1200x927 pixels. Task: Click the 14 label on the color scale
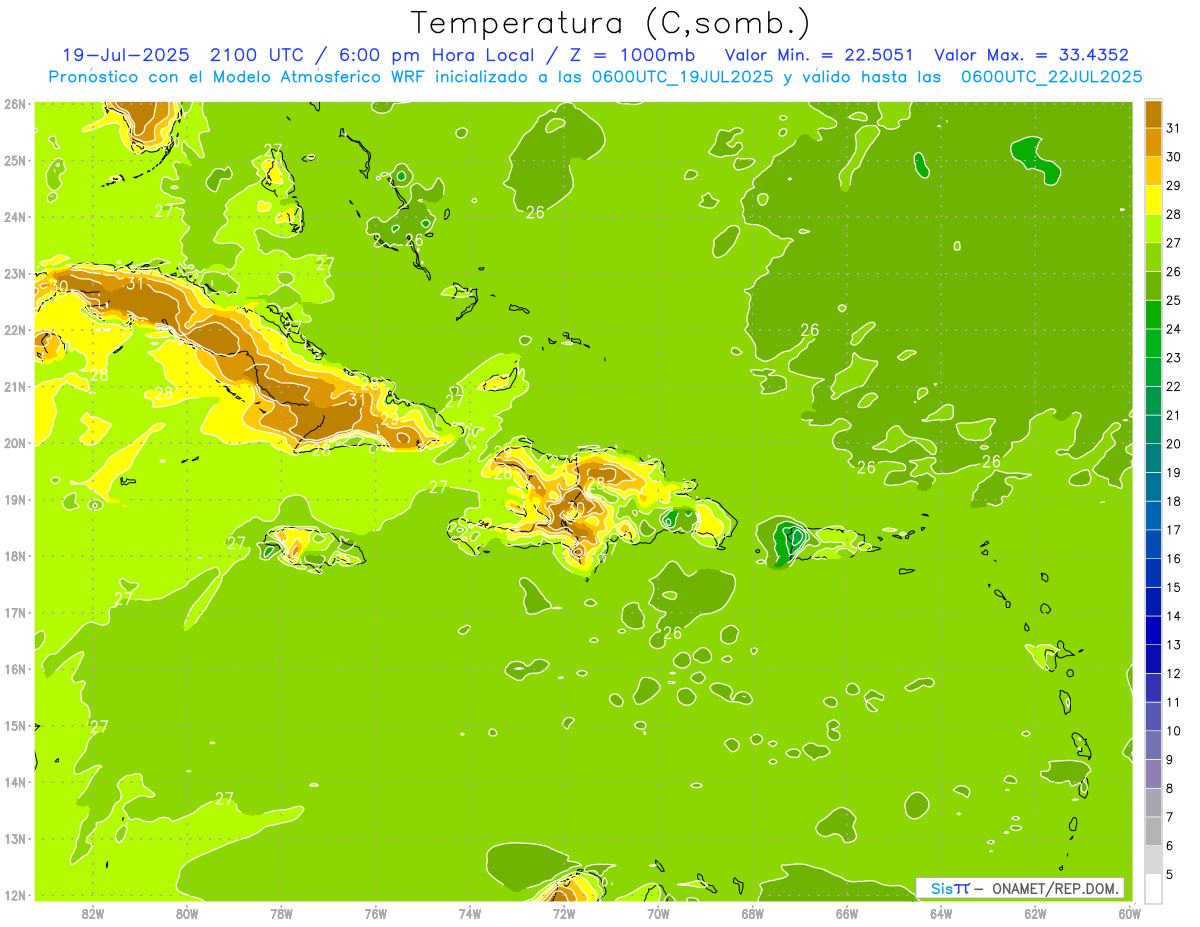coord(1173,616)
